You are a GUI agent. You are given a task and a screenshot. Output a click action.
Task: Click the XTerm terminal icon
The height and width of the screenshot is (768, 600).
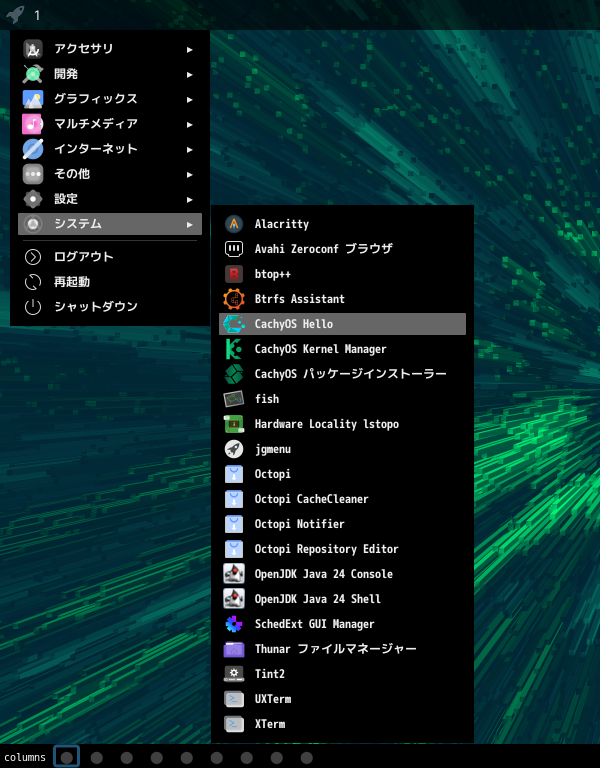[234, 724]
